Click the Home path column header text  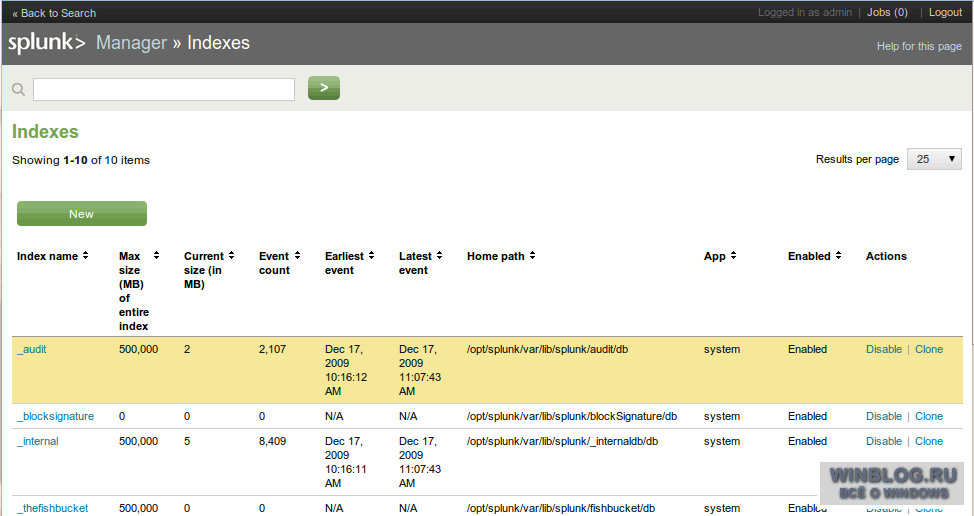496,256
